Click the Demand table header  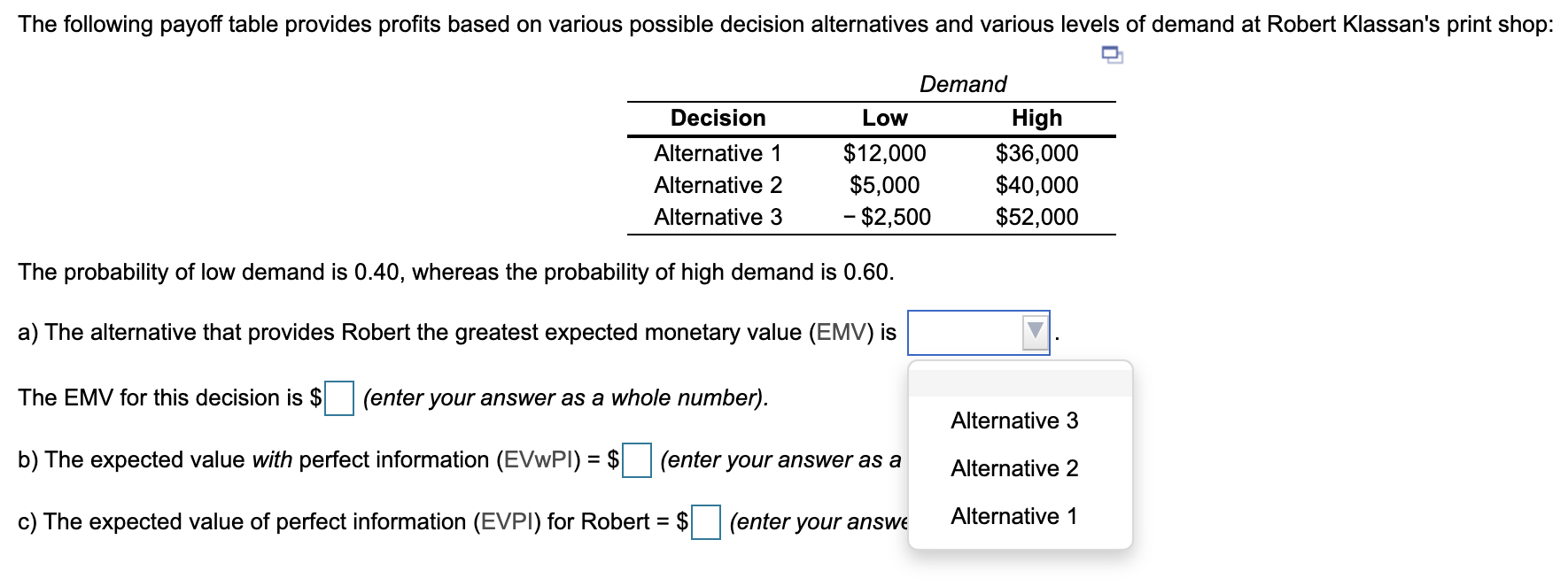(962, 85)
